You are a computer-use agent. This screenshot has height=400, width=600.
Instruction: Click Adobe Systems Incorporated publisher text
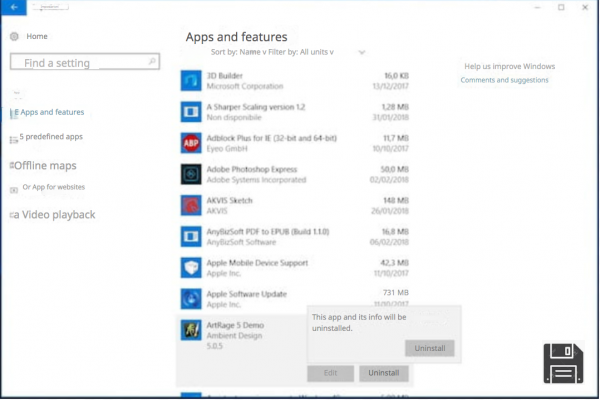point(256,180)
